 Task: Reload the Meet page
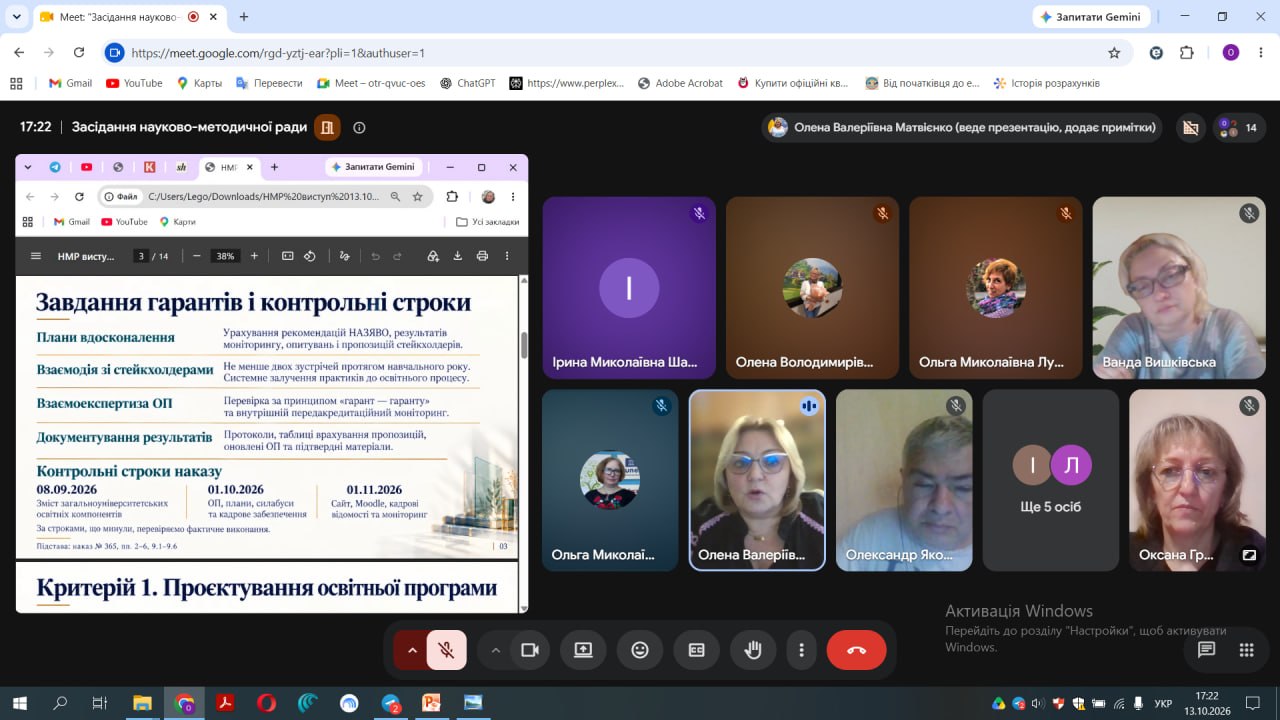pos(79,53)
